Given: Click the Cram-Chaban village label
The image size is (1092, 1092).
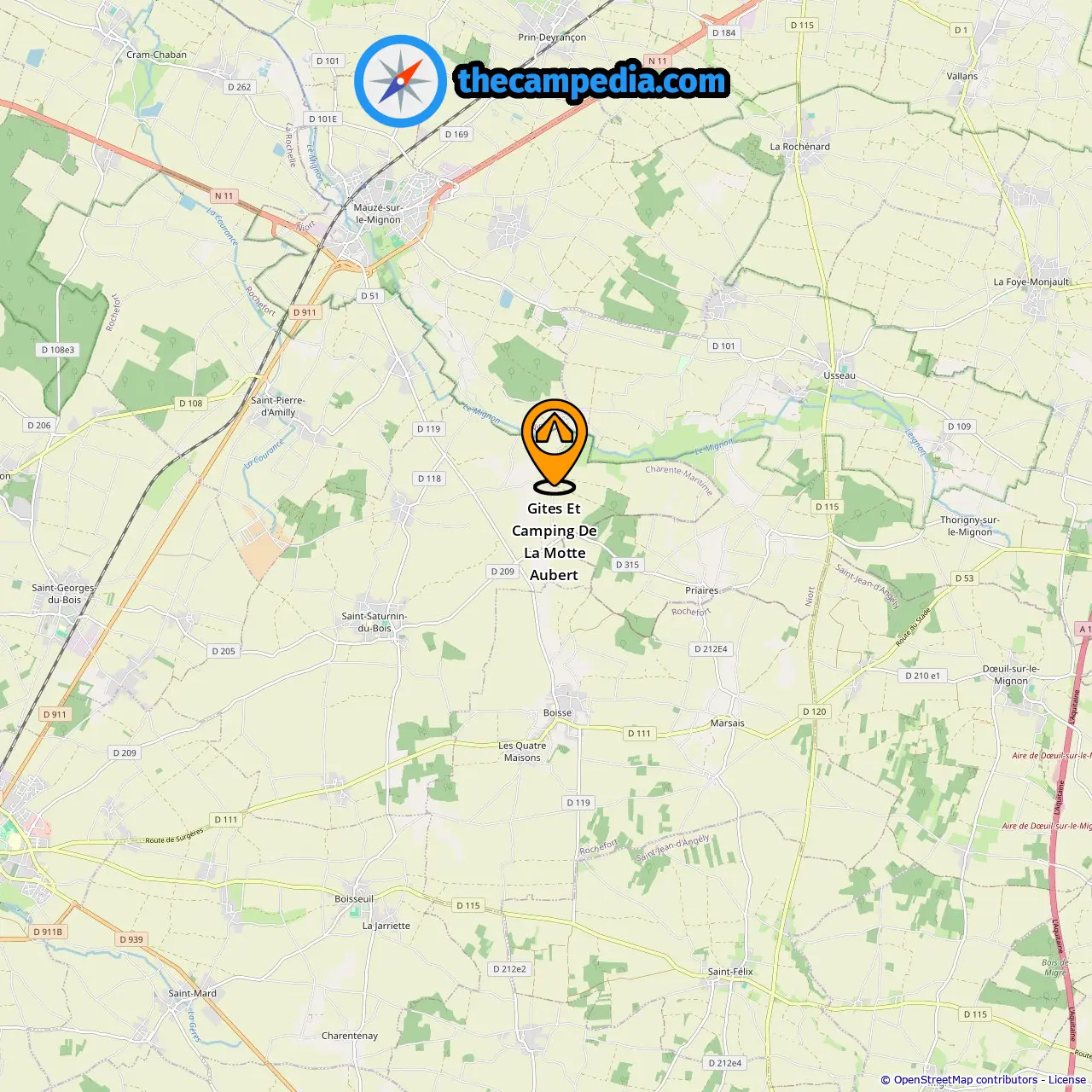Looking at the screenshot, I should click(x=156, y=55).
